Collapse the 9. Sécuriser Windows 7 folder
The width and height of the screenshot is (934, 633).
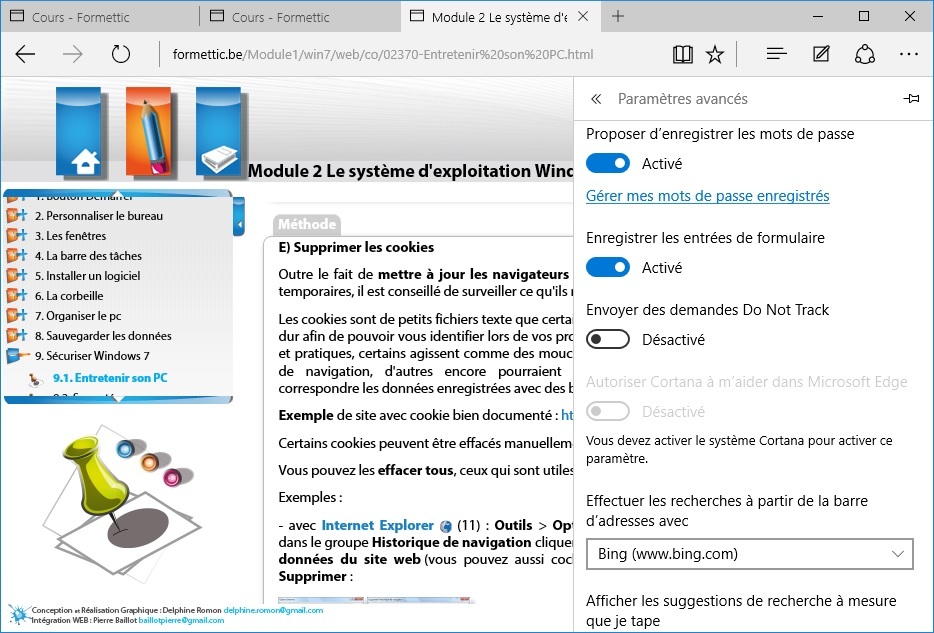17,356
